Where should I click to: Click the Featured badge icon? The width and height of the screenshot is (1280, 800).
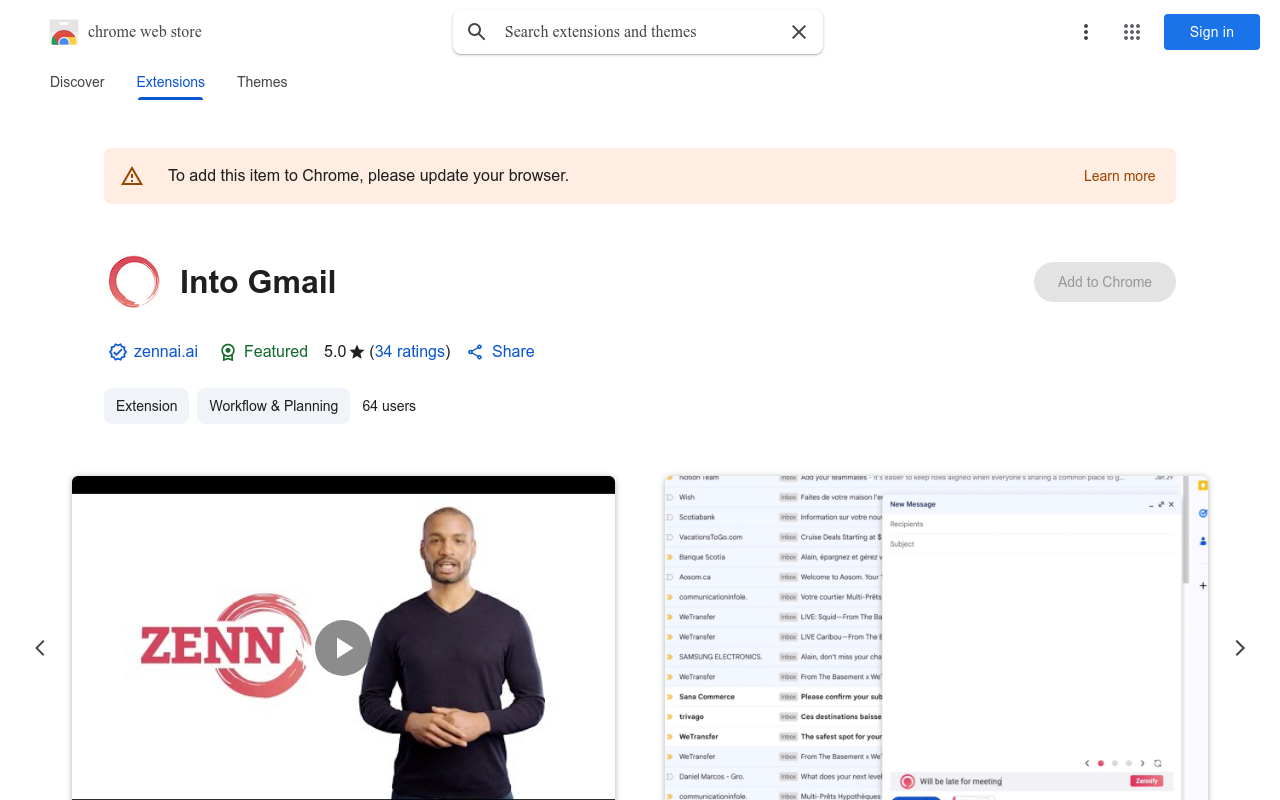pos(228,352)
